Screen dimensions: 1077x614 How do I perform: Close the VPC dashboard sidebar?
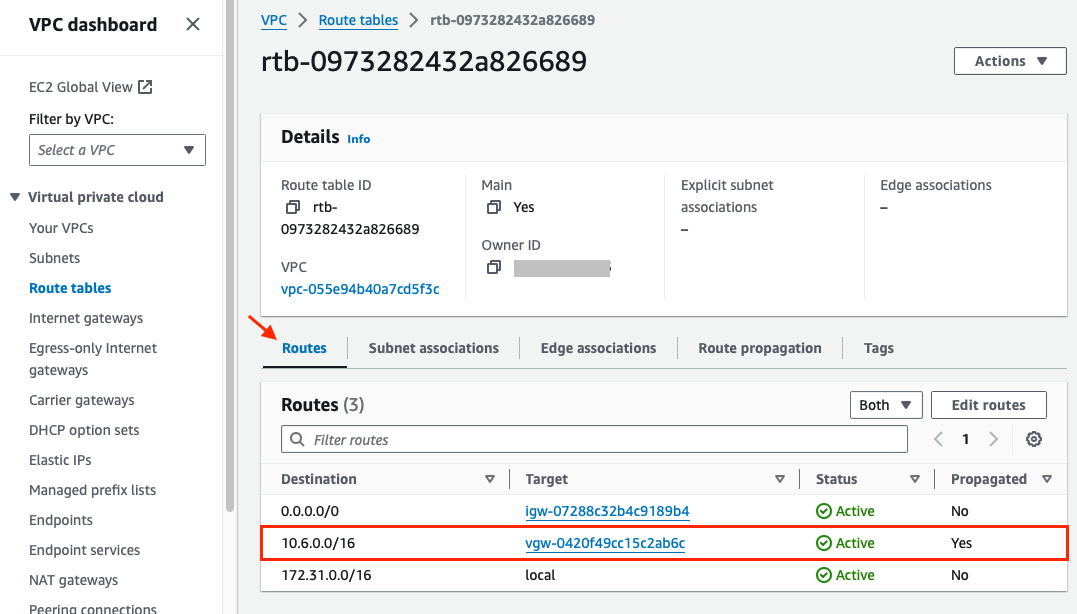click(x=193, y=25)
